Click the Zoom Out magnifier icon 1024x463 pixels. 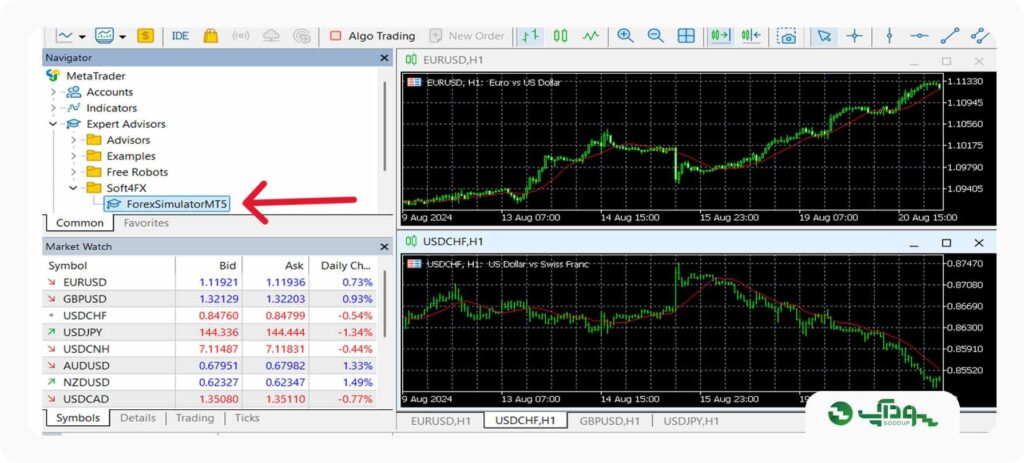[656, 36]
